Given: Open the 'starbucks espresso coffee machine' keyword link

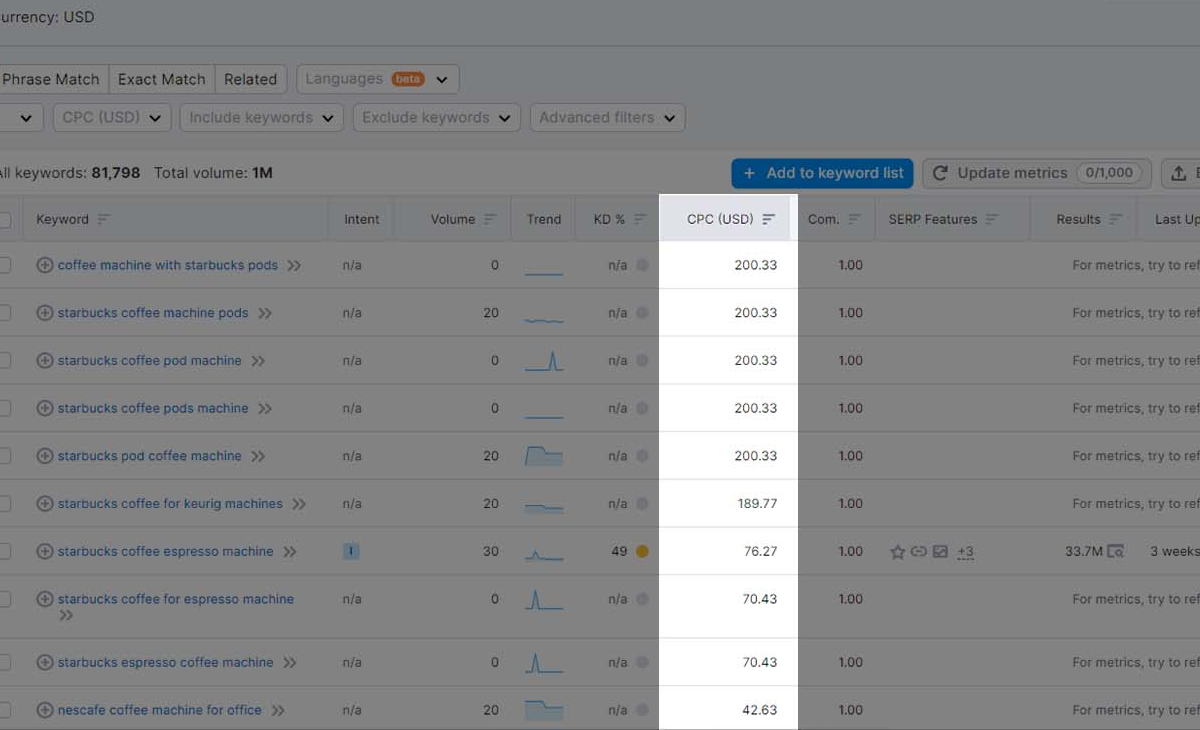Looking at the screenshot, I should pos(166,662).
